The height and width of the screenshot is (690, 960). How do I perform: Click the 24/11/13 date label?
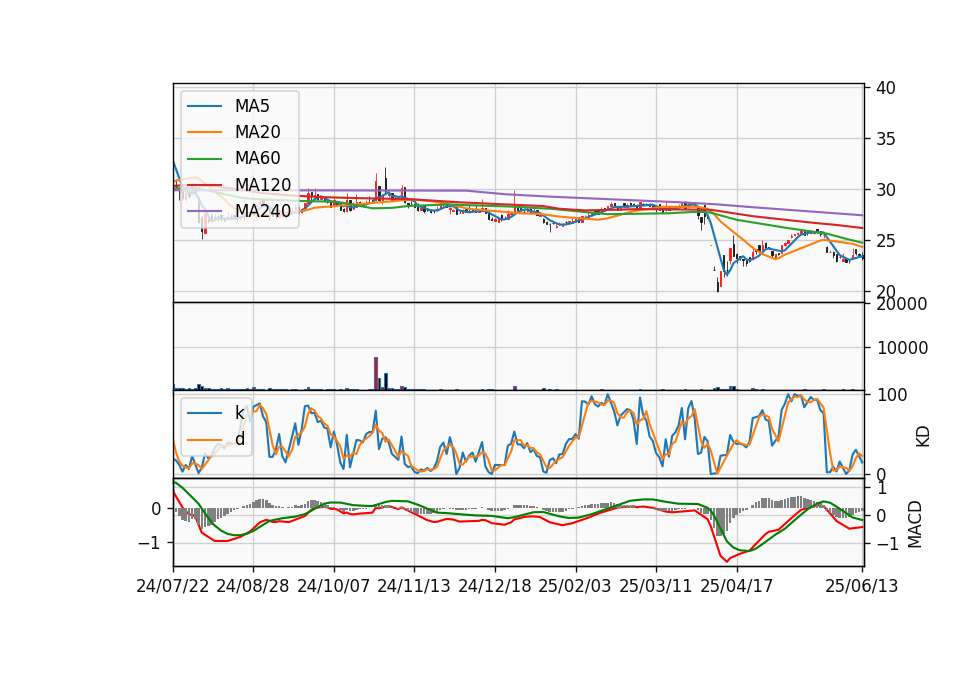click(414, 586)
